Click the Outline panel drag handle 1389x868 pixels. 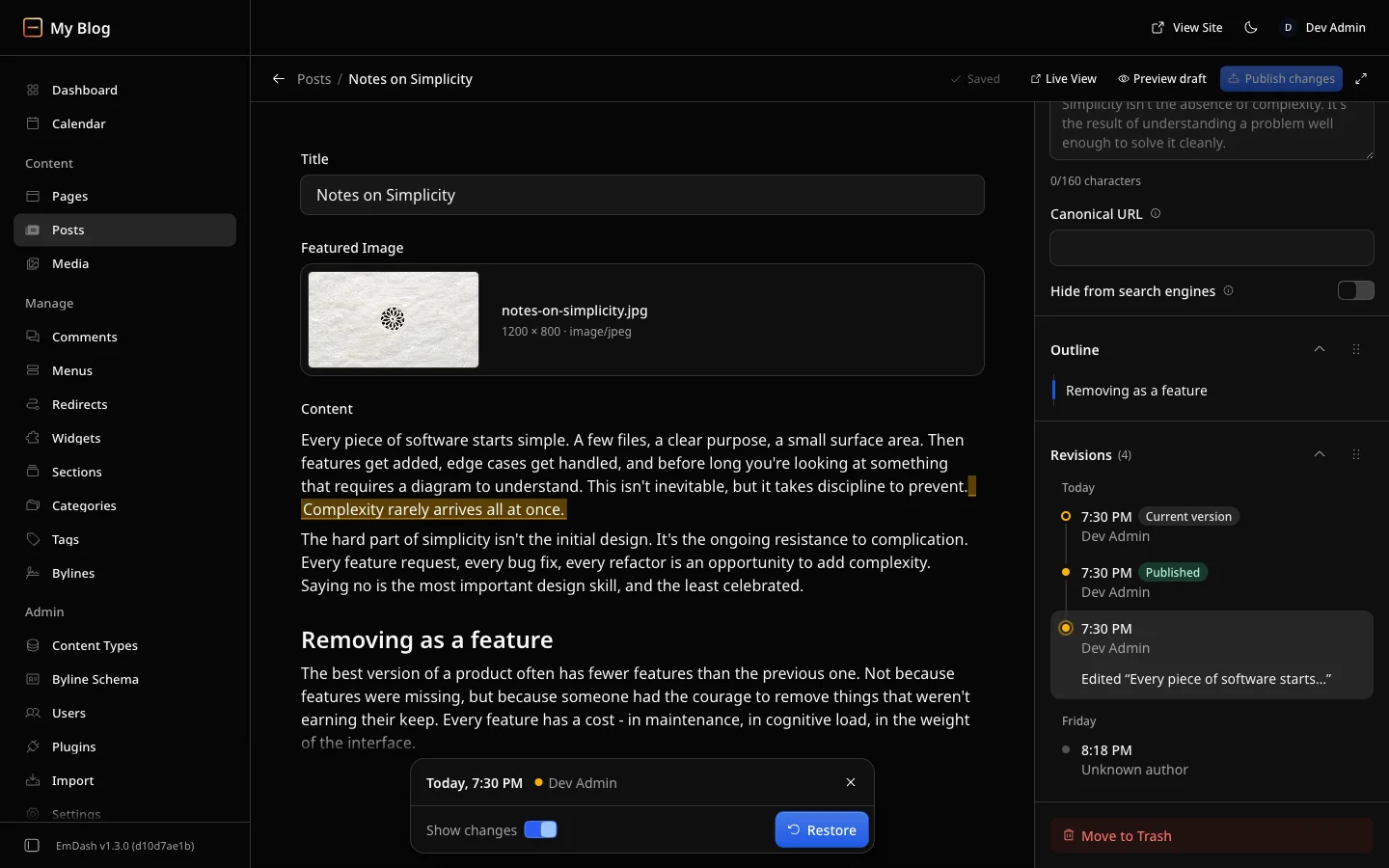click(1356, 349)
